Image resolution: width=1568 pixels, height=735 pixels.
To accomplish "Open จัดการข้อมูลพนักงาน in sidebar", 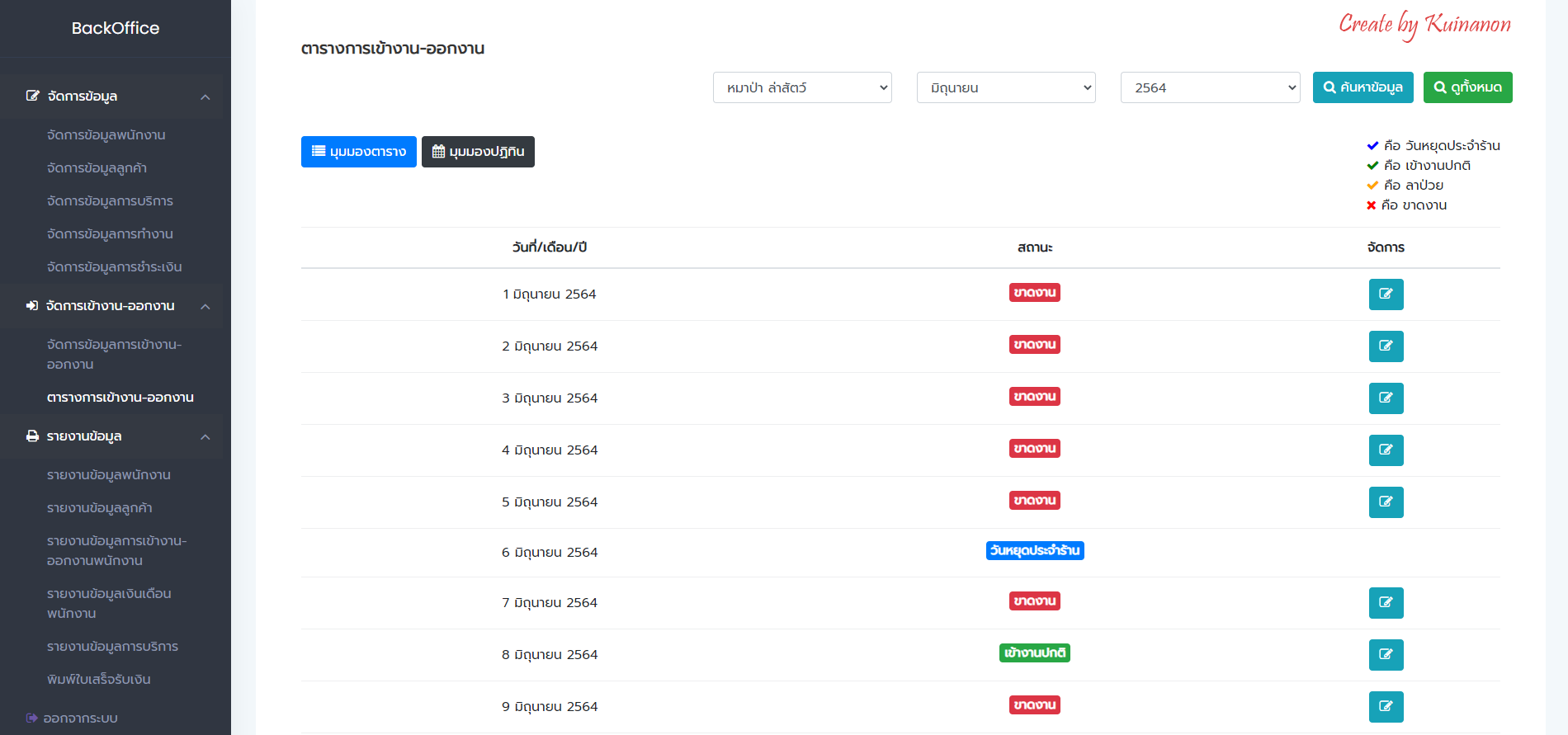I will (106, 135).
